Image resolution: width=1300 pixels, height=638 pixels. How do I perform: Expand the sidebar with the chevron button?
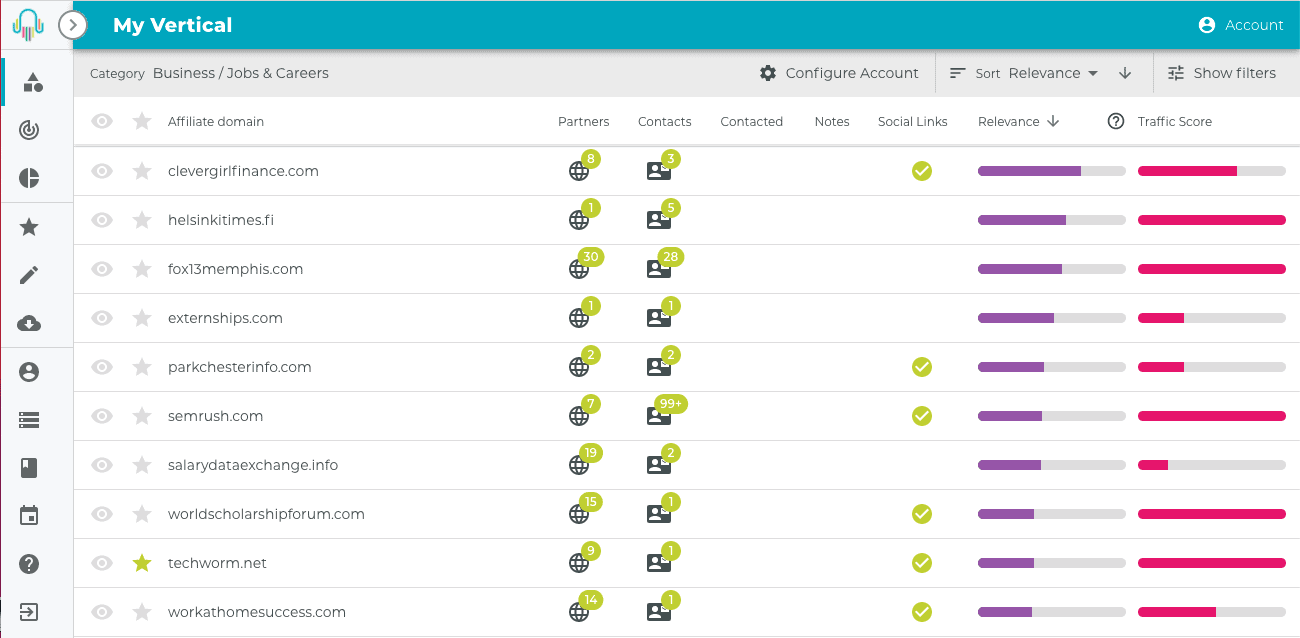(x=73, y=24)
